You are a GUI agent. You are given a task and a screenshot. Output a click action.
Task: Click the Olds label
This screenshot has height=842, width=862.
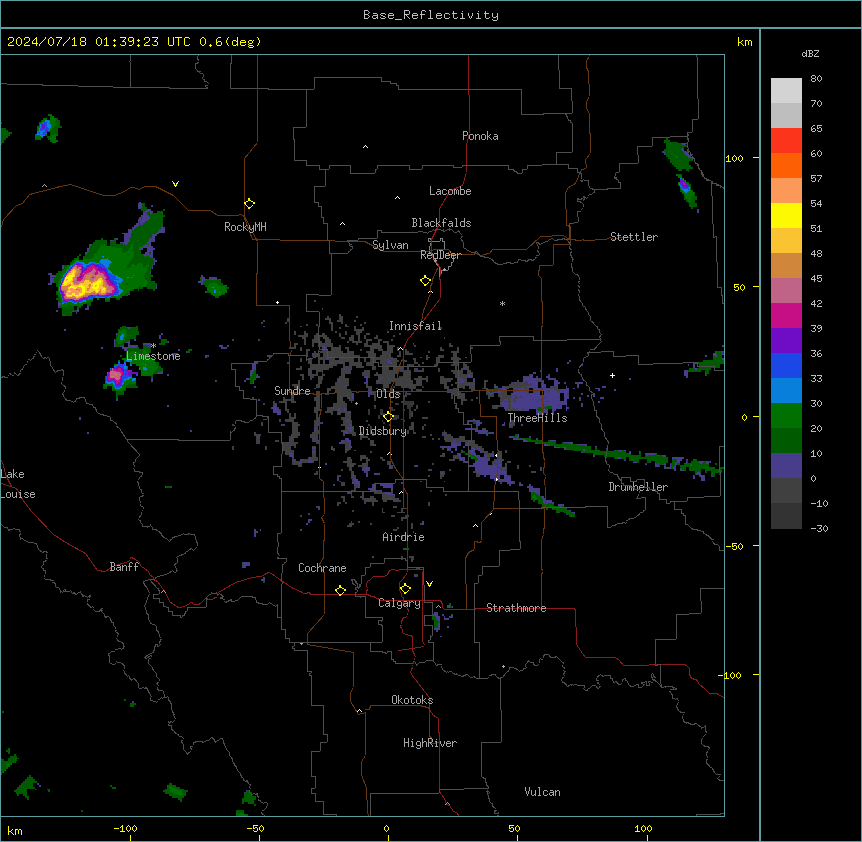388,394
